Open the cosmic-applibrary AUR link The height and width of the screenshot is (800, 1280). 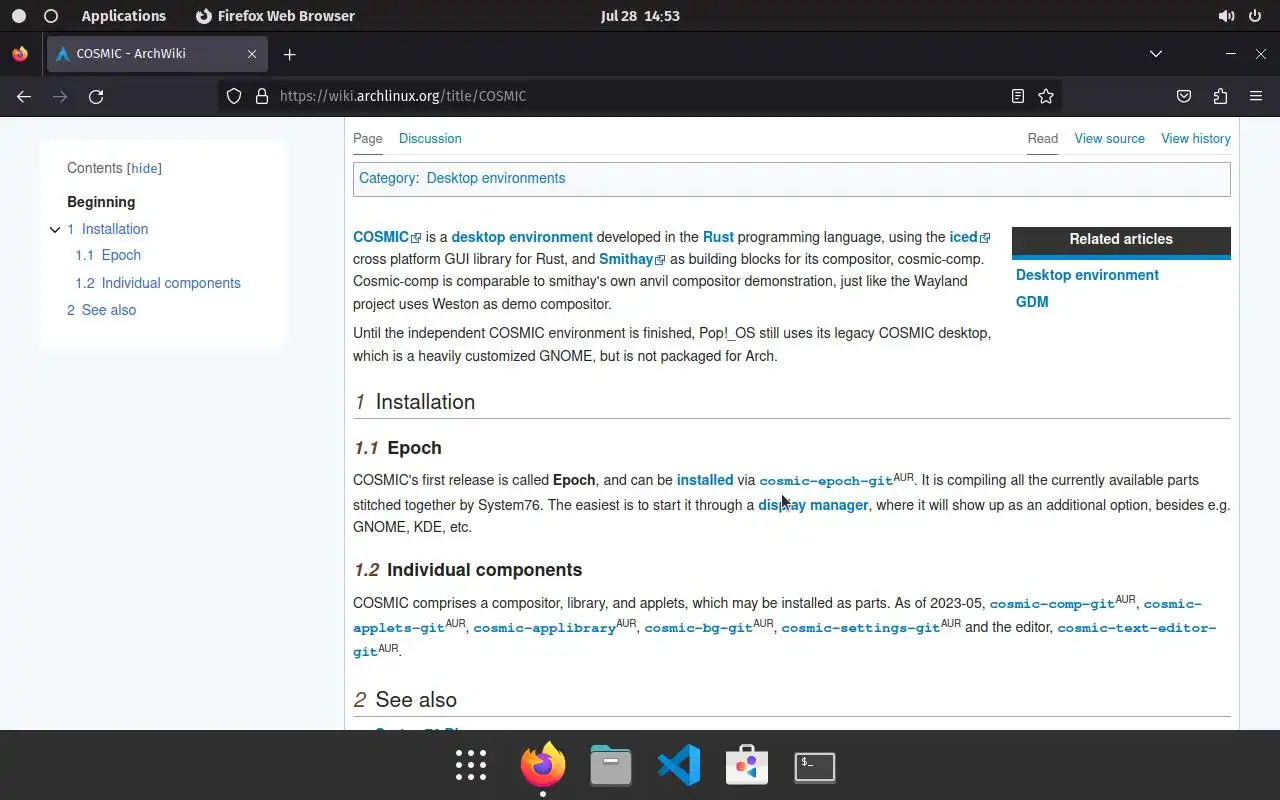point(544,628)
